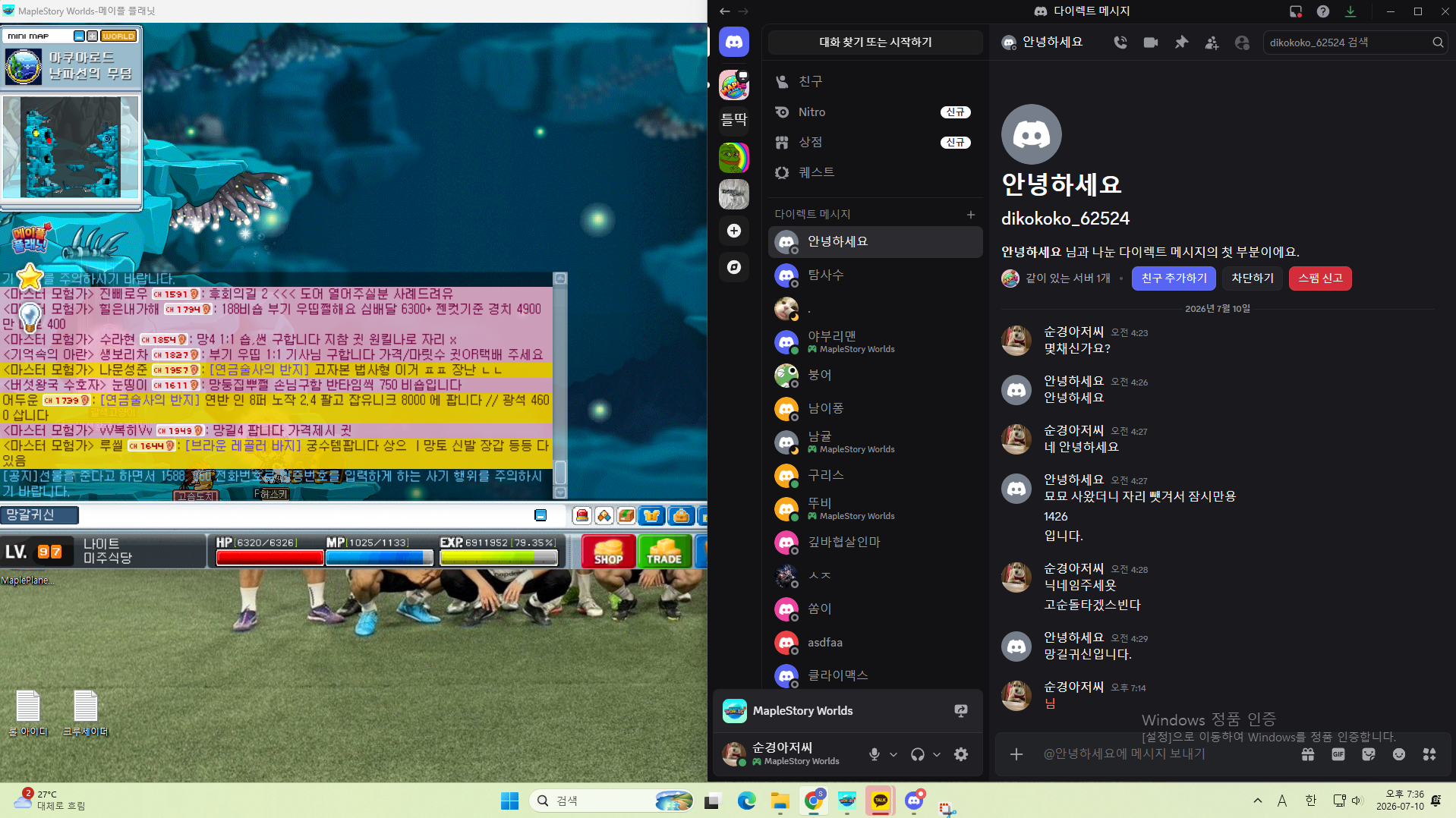This screenshot has width=1456, height=818.
Task: Open the WORLD map button
Action: [118, 36]
